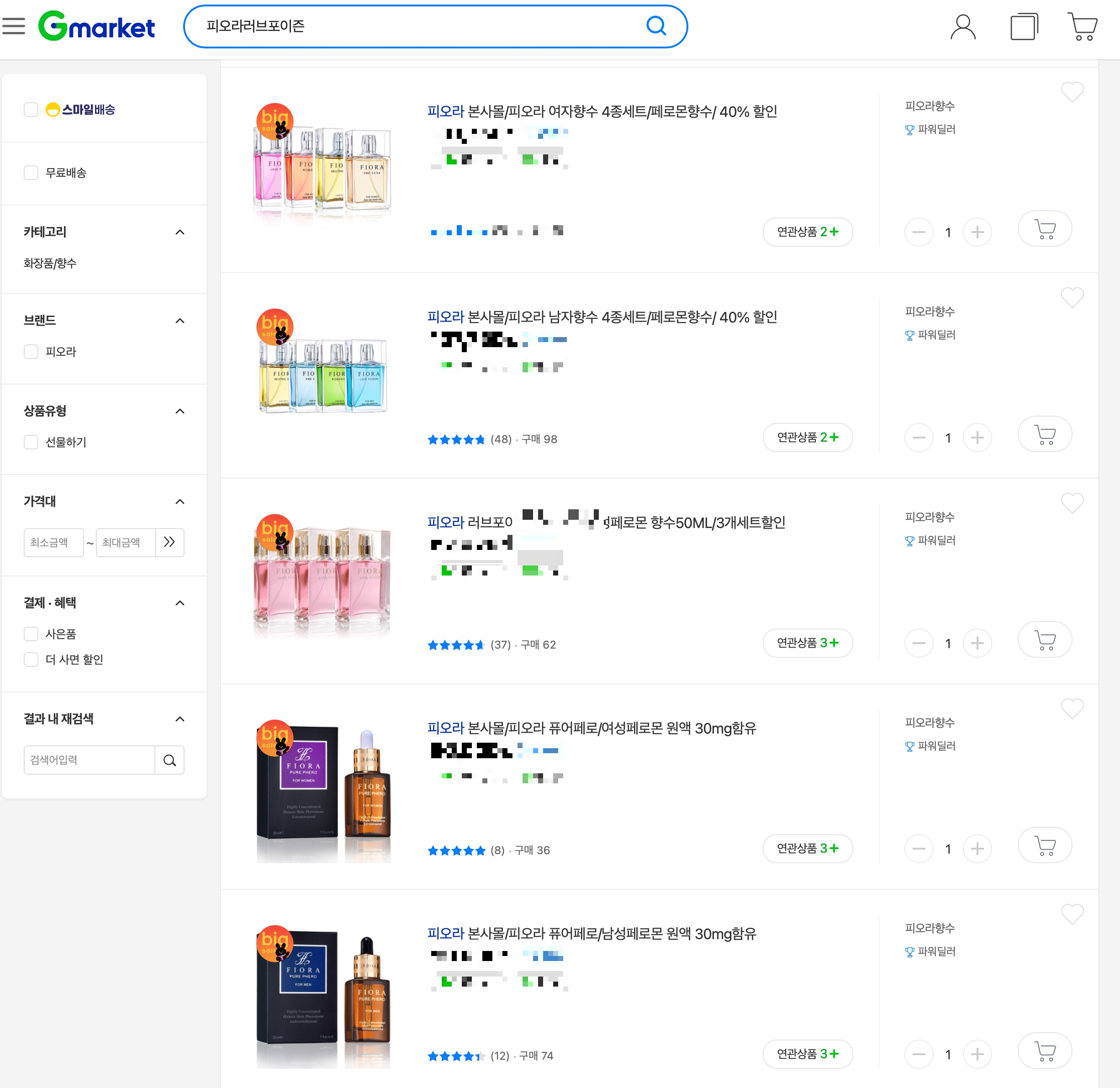Open the my account profile icon

(962, 27)
